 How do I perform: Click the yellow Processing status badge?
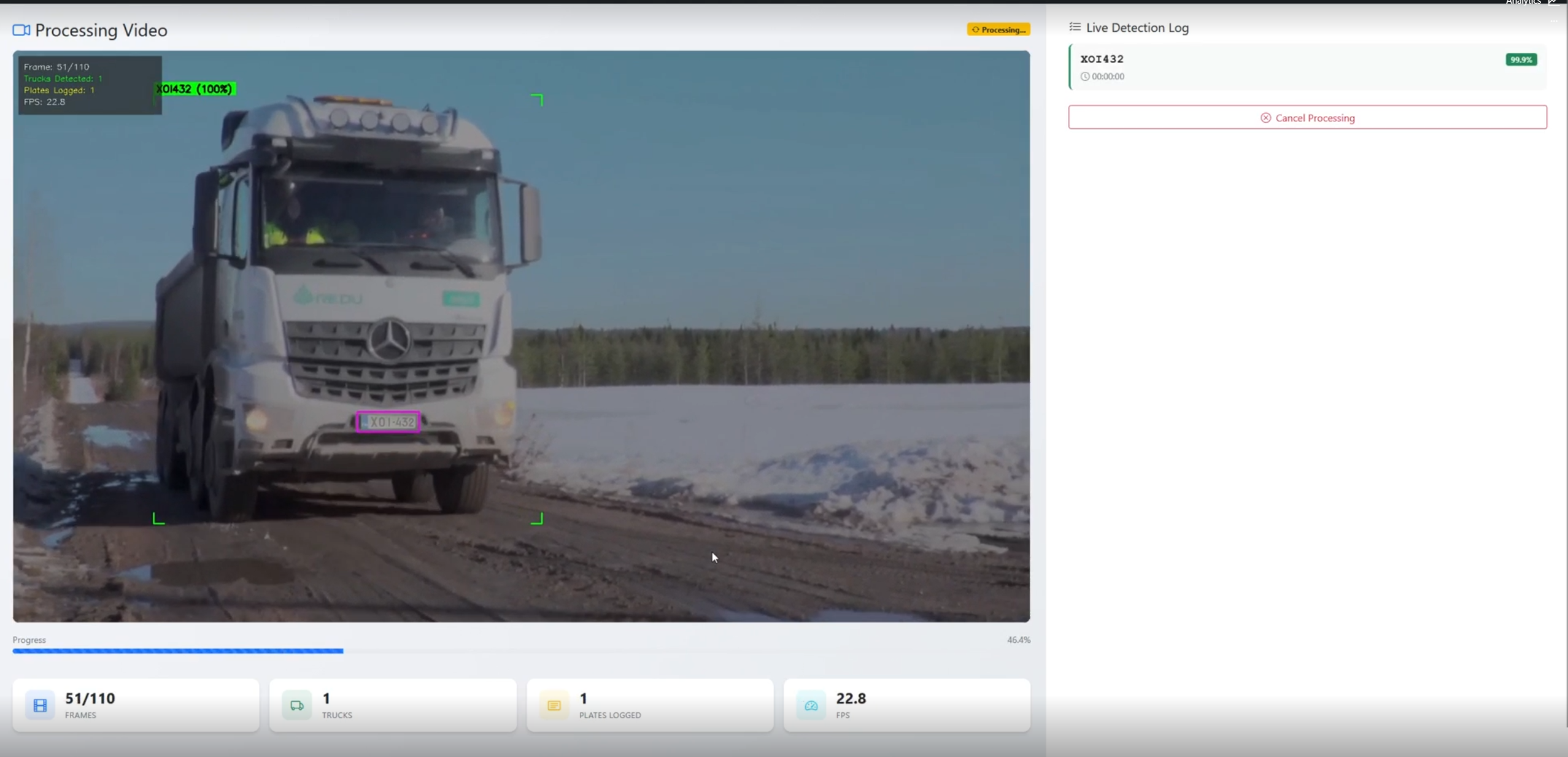[x=998, y=29]
